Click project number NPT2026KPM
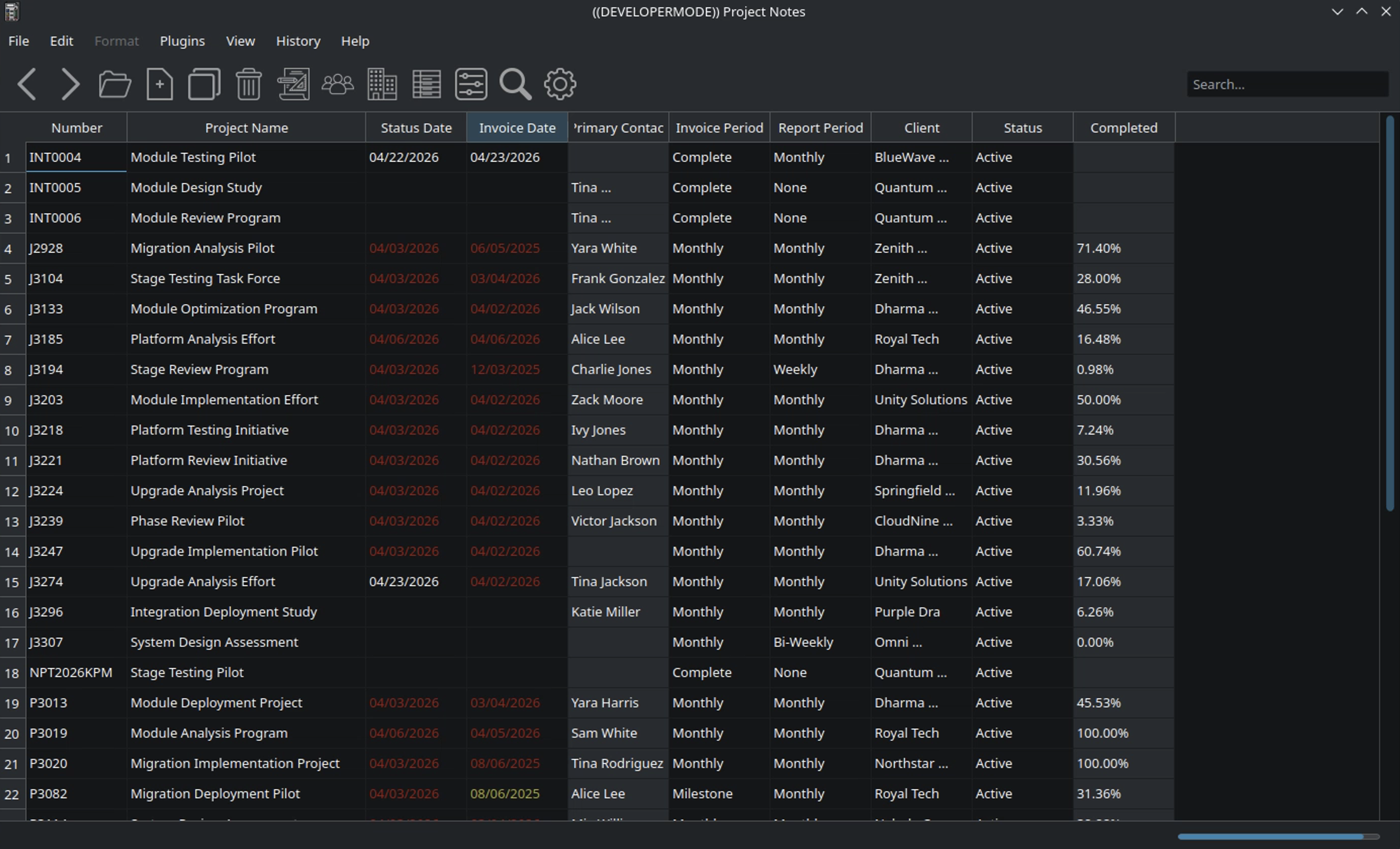 point(76,673)
